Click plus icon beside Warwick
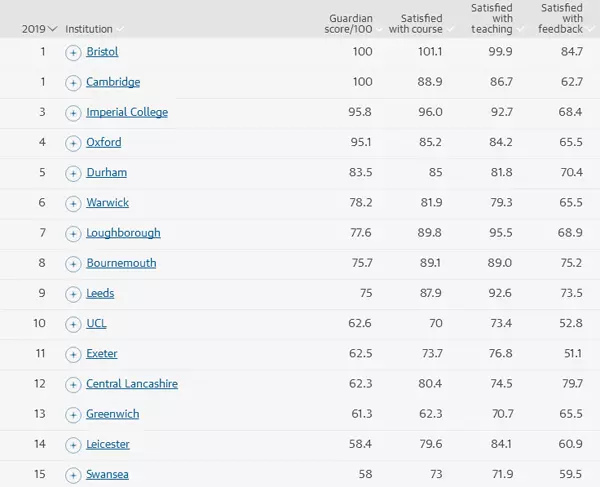 [73, 203]
